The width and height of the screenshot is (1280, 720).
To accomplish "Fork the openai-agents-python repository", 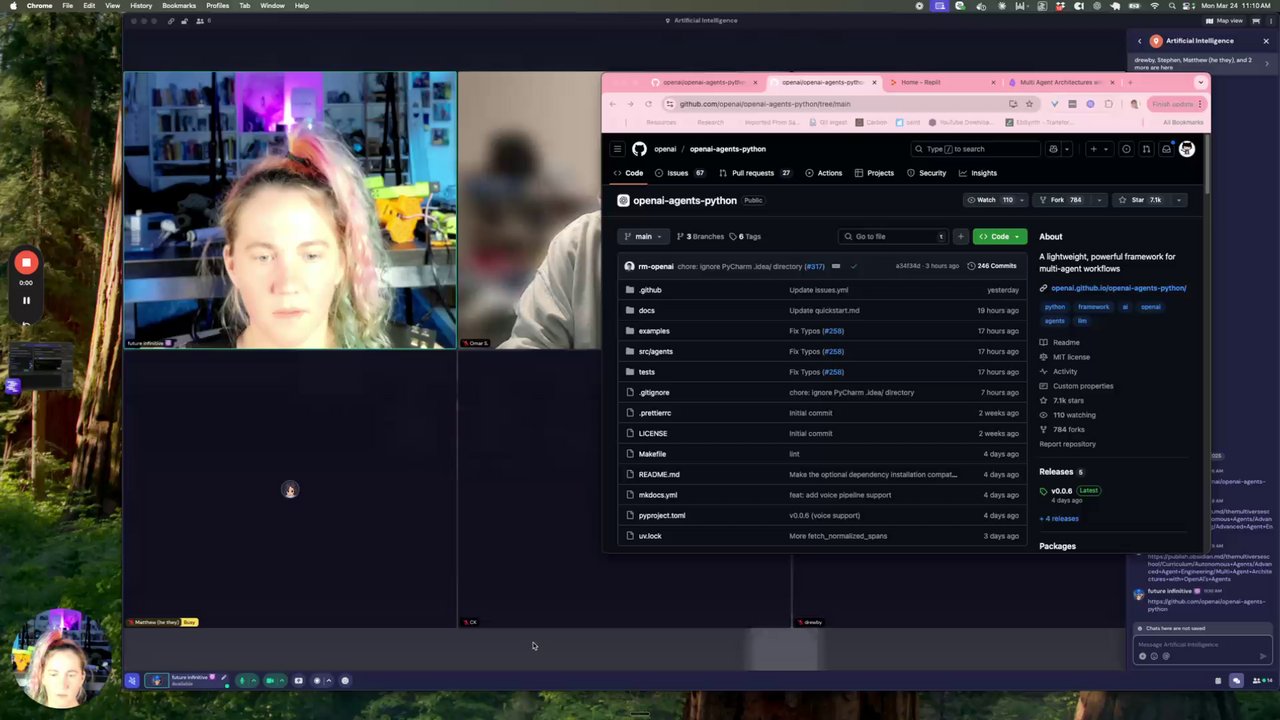I will pos(1061,200).
